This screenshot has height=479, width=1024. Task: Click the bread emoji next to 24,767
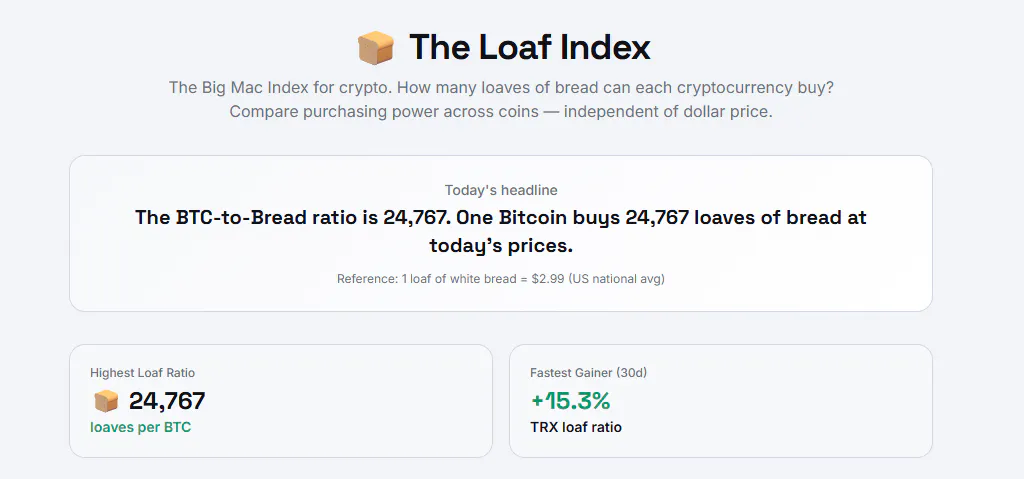click(106, 401)
